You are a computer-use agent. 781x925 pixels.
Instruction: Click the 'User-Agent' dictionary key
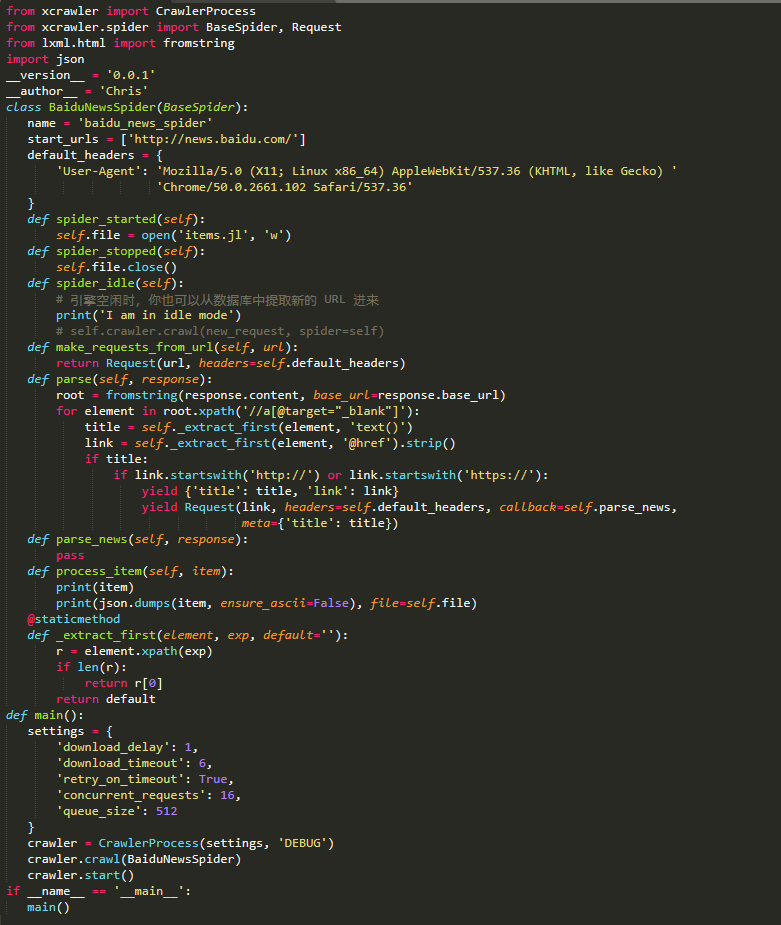click(x=99, y=171)
